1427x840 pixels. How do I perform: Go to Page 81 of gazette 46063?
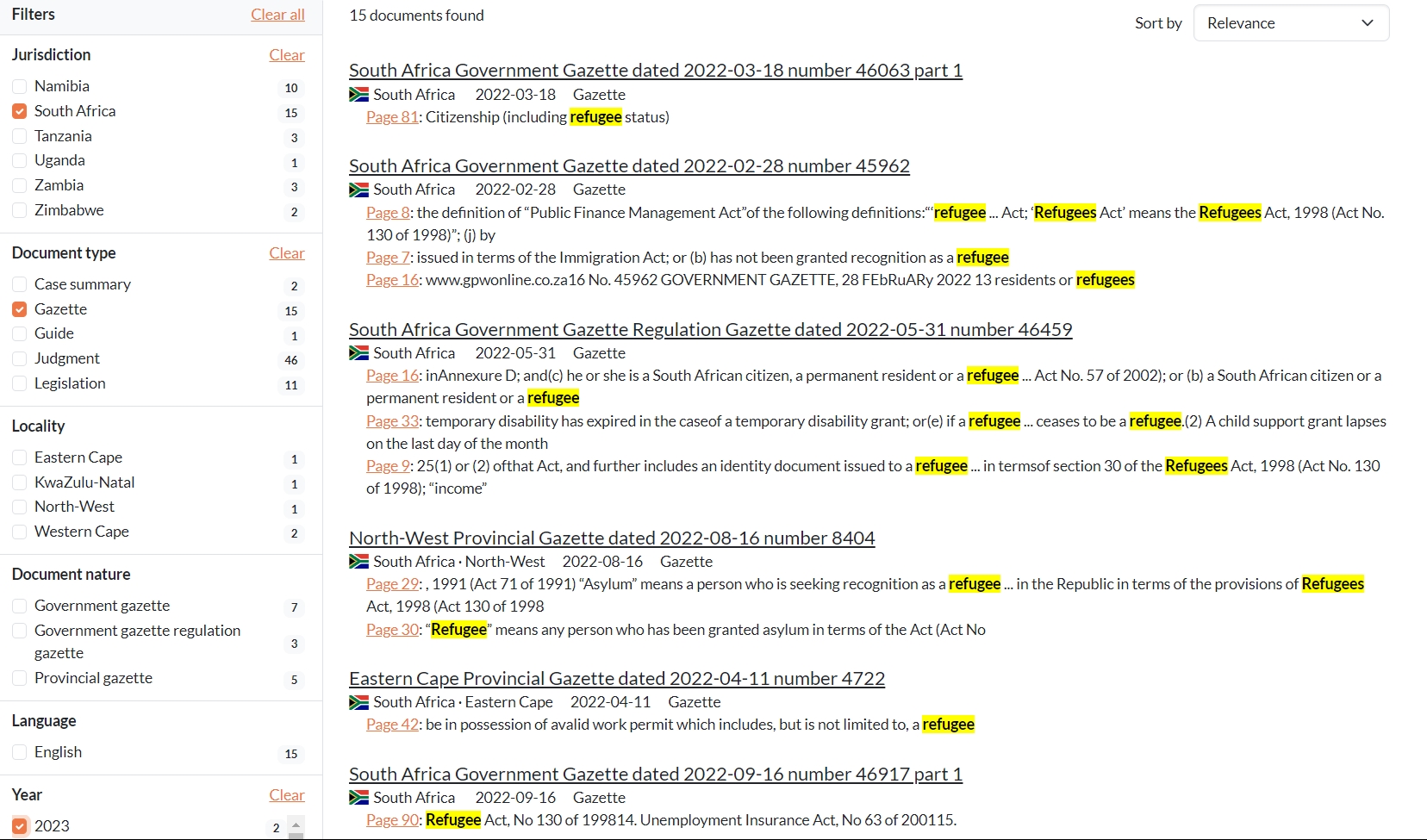[x=392, y=117]
